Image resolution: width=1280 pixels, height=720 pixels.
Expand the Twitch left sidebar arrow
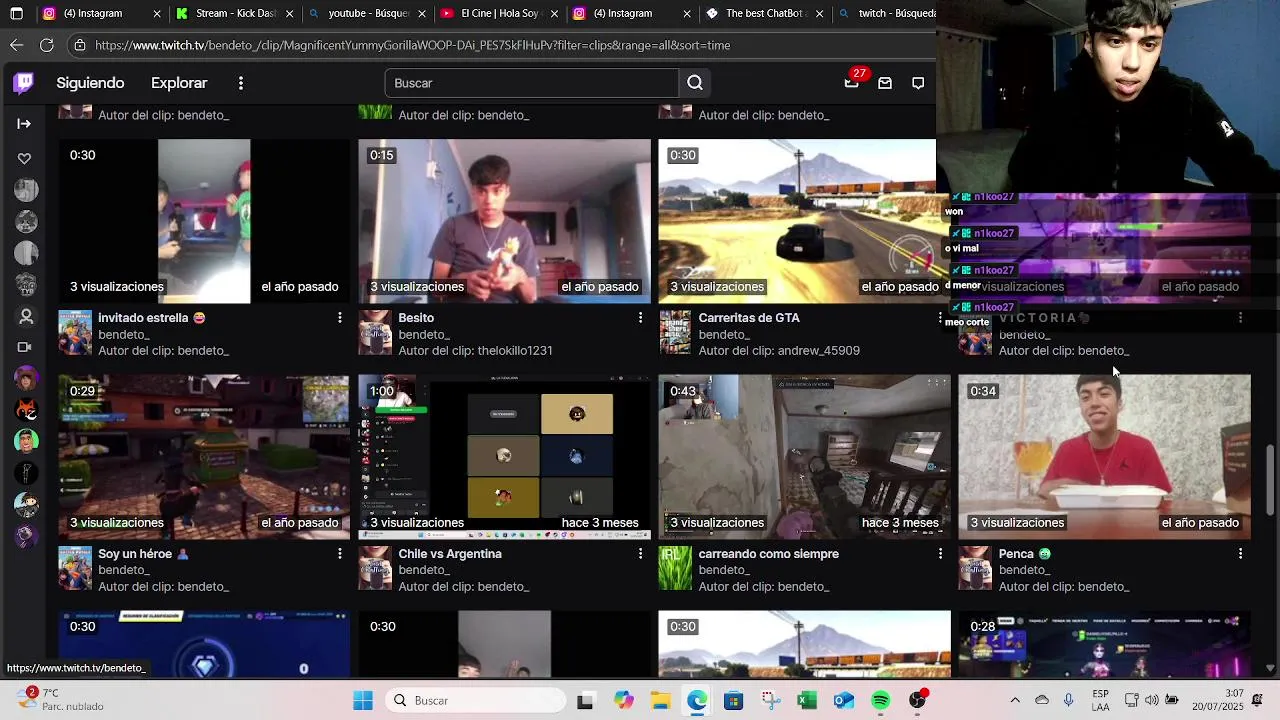[x=25, y=124]
